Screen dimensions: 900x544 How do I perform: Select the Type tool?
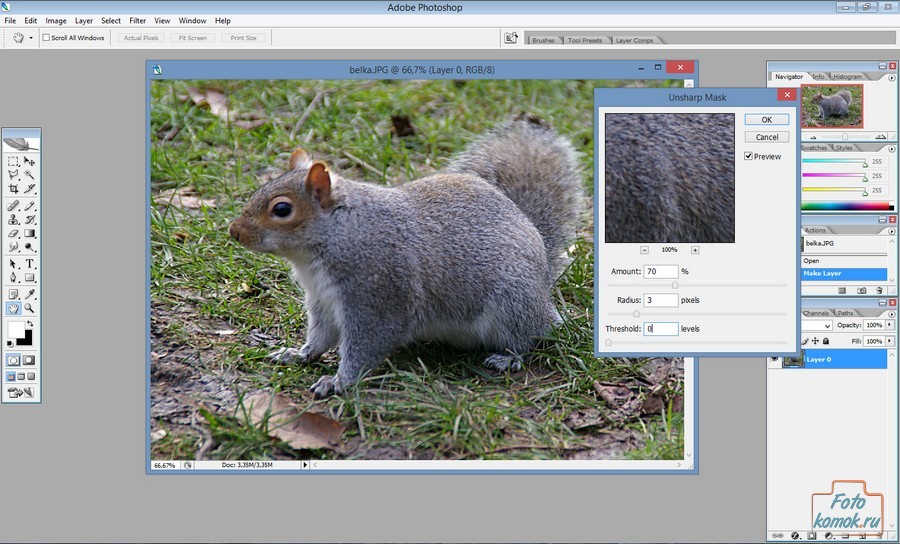pos(30,264)
